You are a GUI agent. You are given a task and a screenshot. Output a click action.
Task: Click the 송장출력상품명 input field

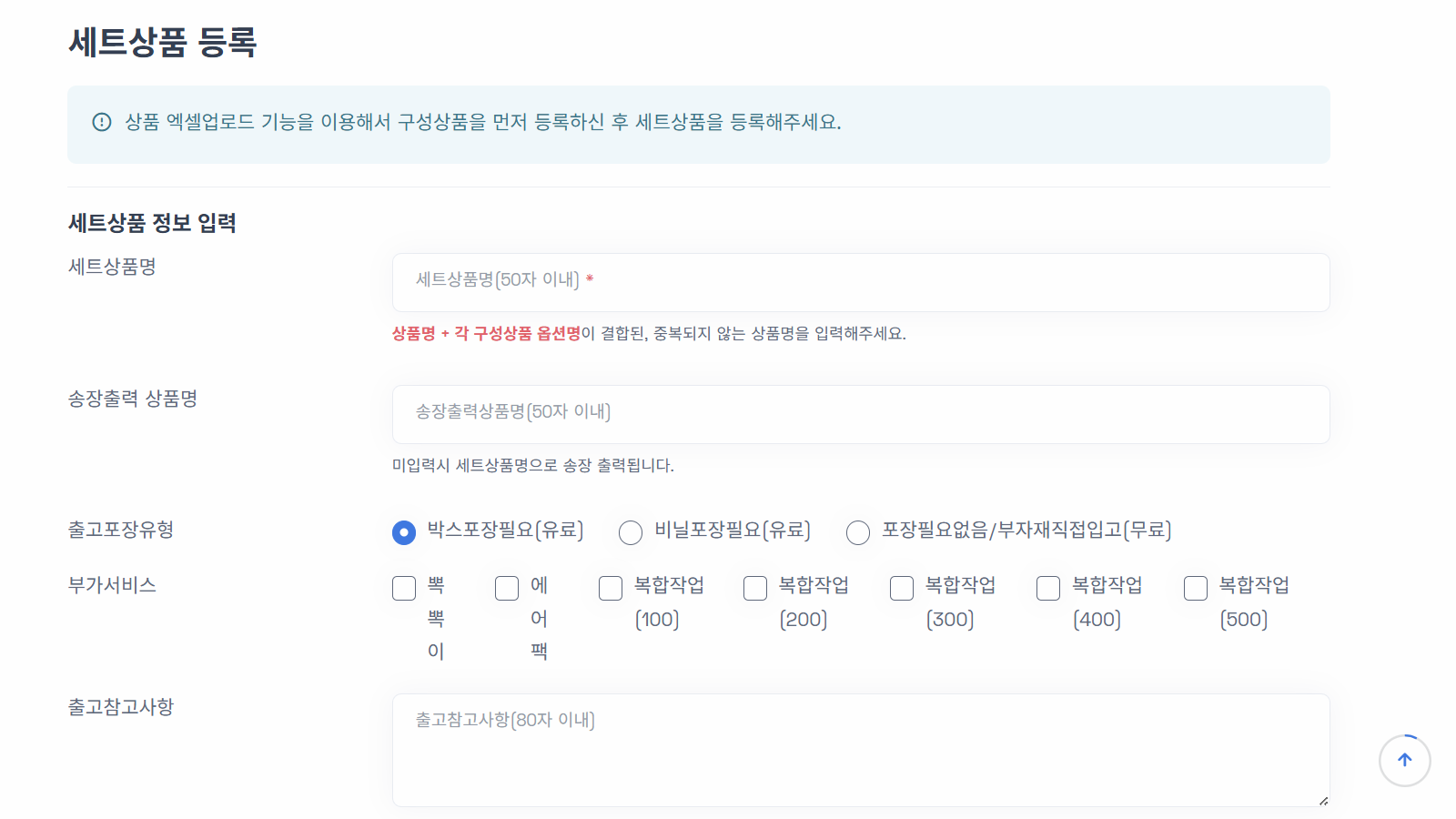860,414
